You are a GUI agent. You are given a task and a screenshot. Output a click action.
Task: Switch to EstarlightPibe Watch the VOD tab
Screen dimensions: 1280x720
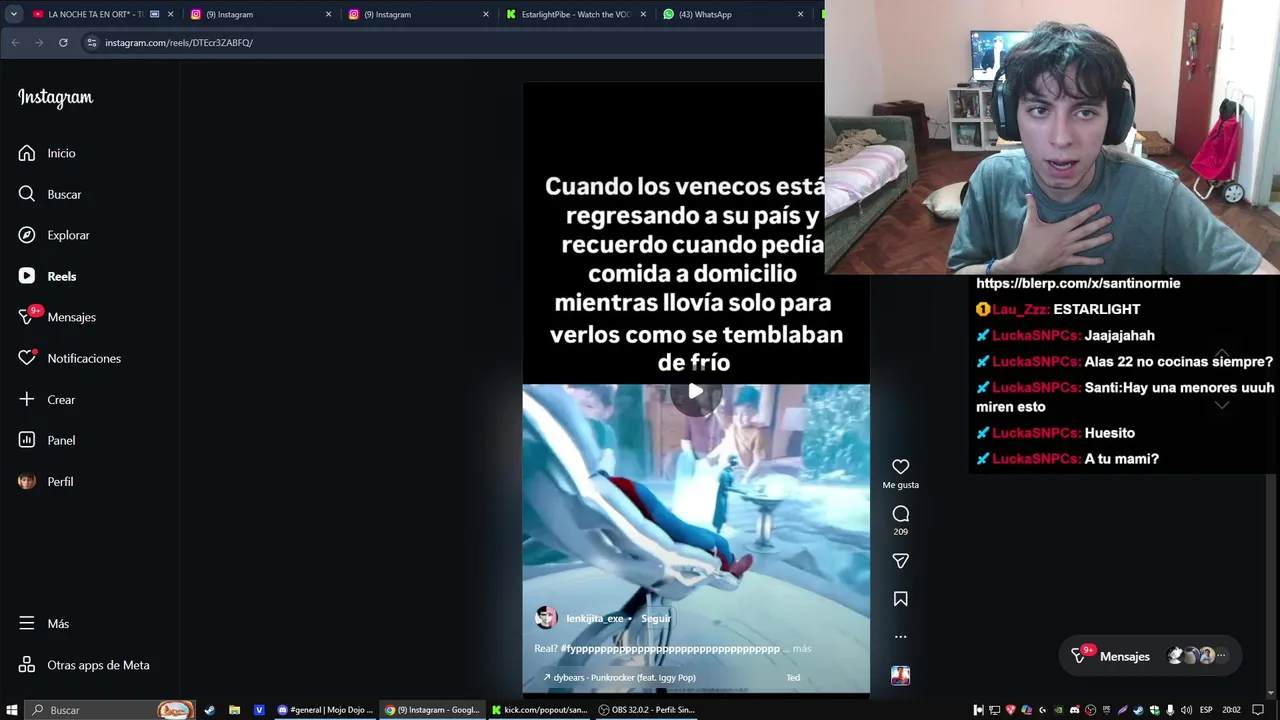pyautogui.click(x=575, y=14)
